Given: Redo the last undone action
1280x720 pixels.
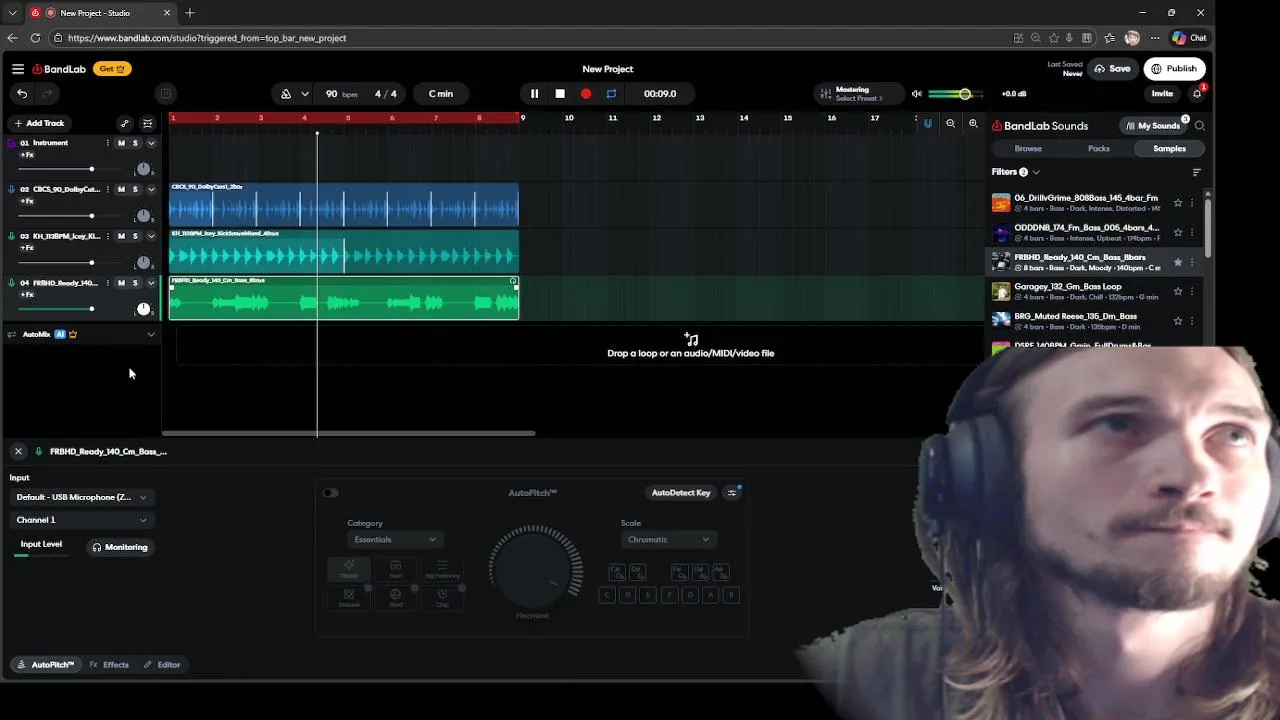Looking at the screenshot, I should click(47, 93).
